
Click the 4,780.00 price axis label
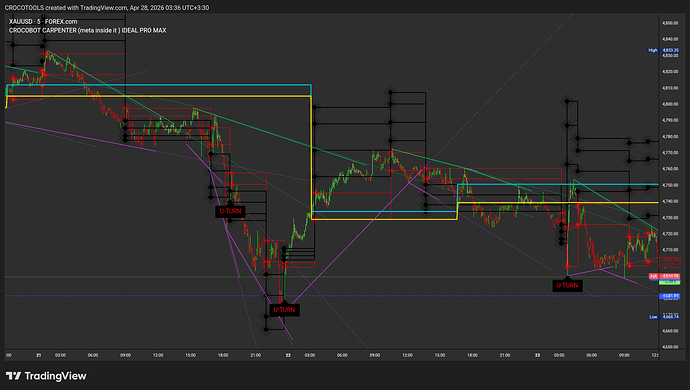(x=670, y=136)
